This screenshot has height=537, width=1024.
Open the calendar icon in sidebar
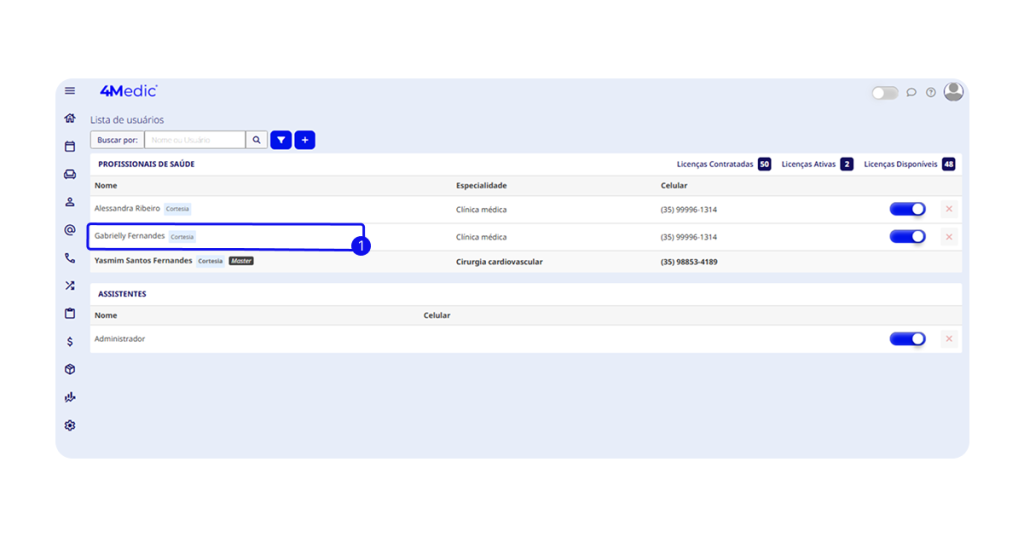[x=70, y=146]
